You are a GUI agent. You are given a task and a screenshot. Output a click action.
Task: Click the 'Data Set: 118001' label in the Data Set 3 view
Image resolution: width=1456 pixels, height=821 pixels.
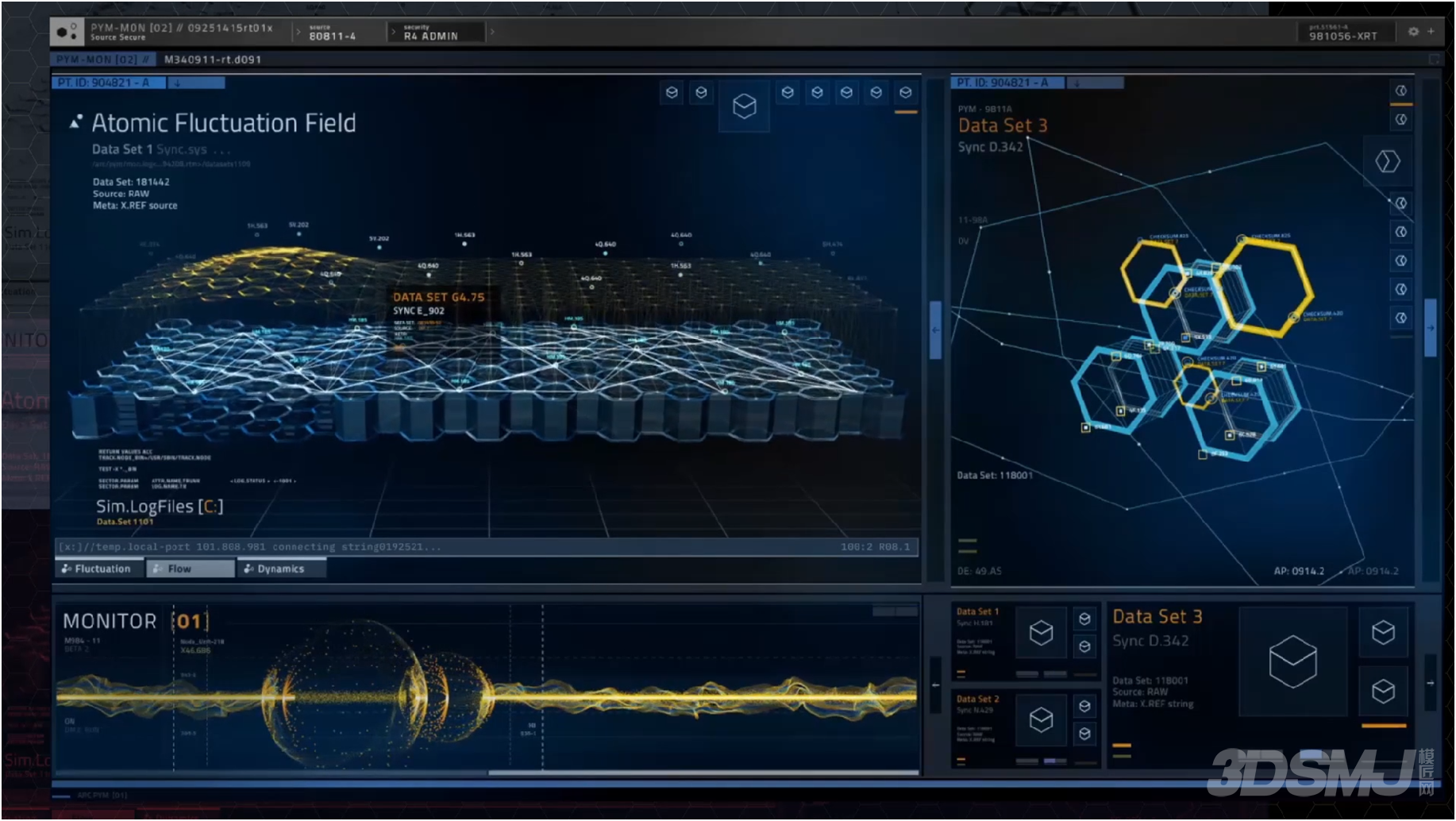[x=995, y=476]
